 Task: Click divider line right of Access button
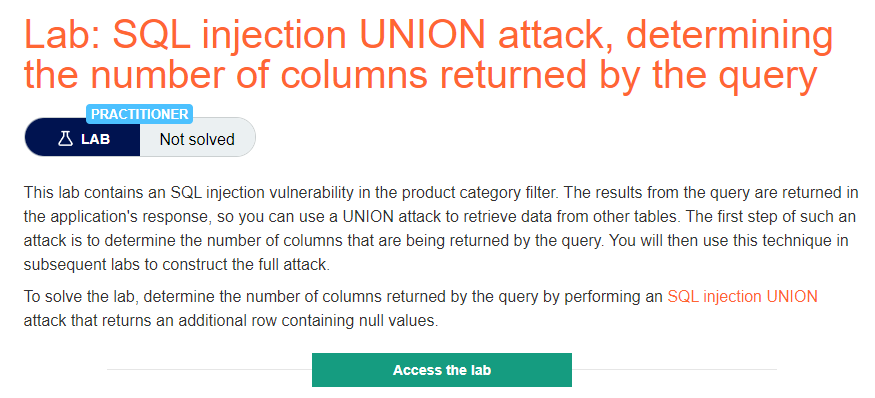[674, 370]
